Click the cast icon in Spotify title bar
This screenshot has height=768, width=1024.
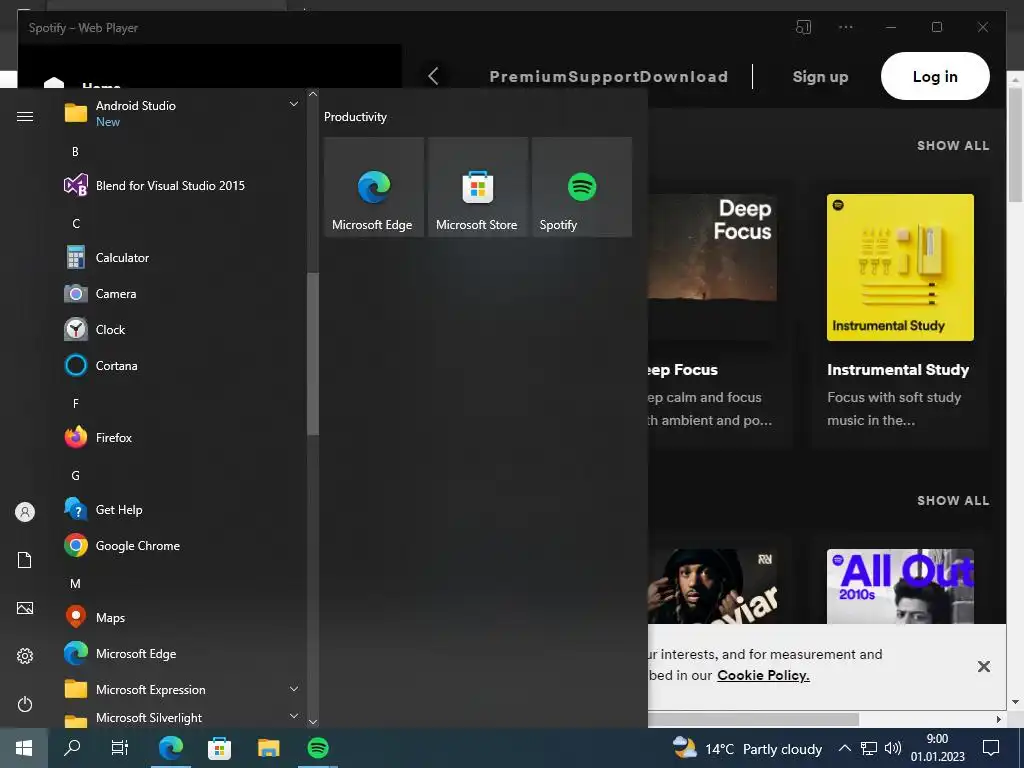pyautogui.click(x=803, y=27)
